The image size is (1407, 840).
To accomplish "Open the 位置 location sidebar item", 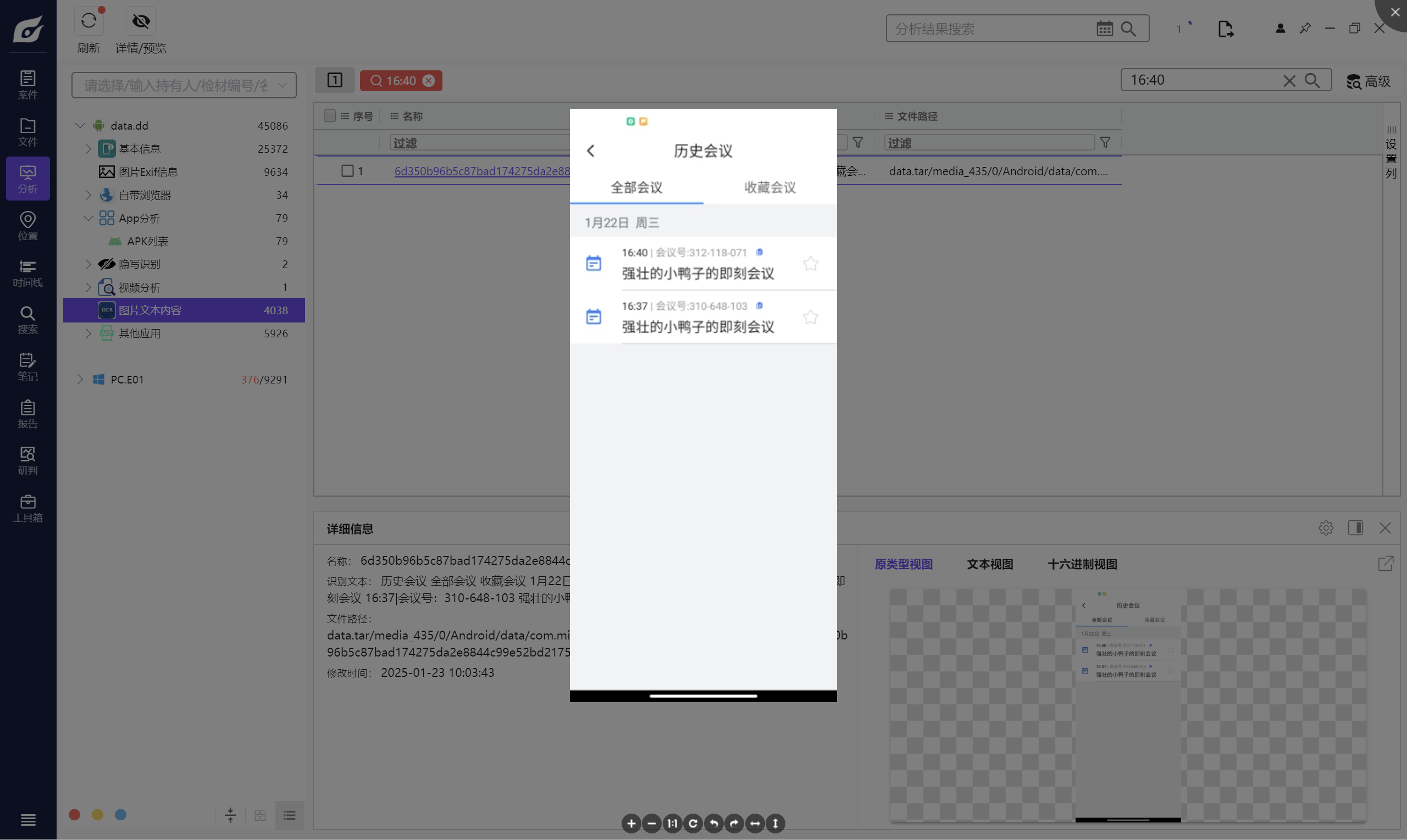I will coord(27,226).
